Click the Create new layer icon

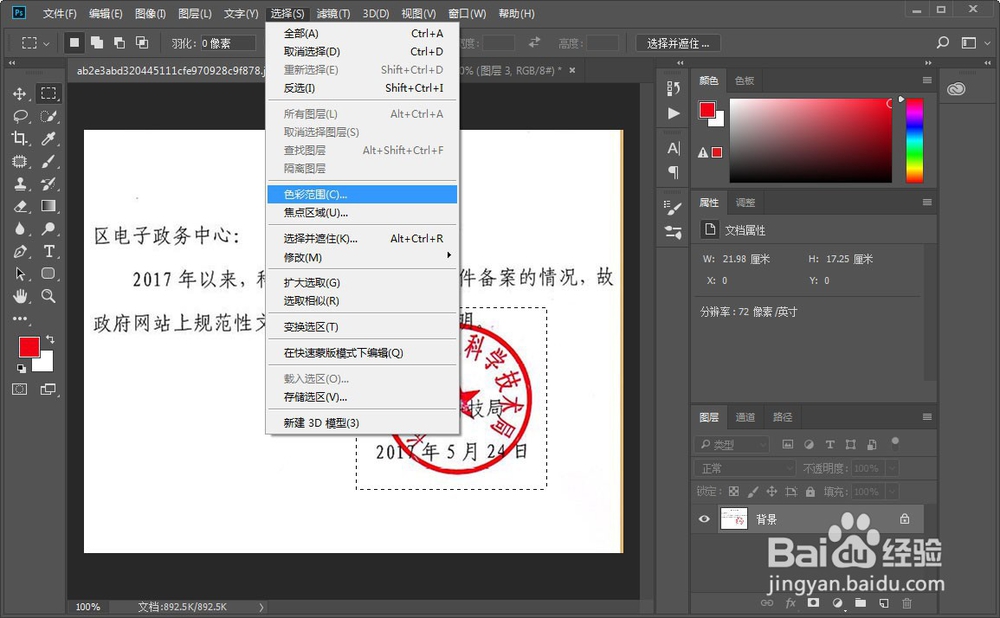click(883, 603)
